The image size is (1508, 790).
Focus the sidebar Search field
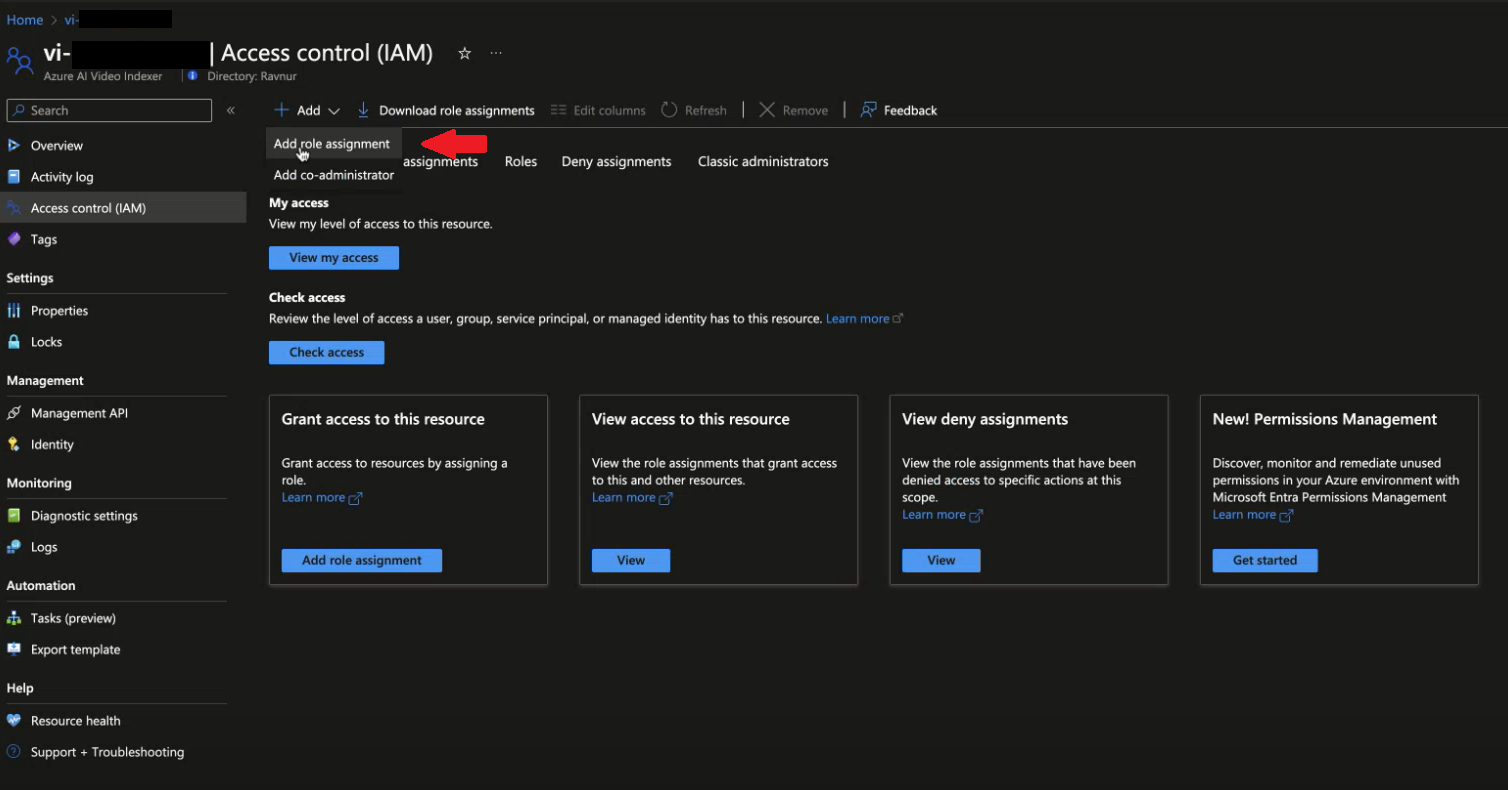coord(109,110)
